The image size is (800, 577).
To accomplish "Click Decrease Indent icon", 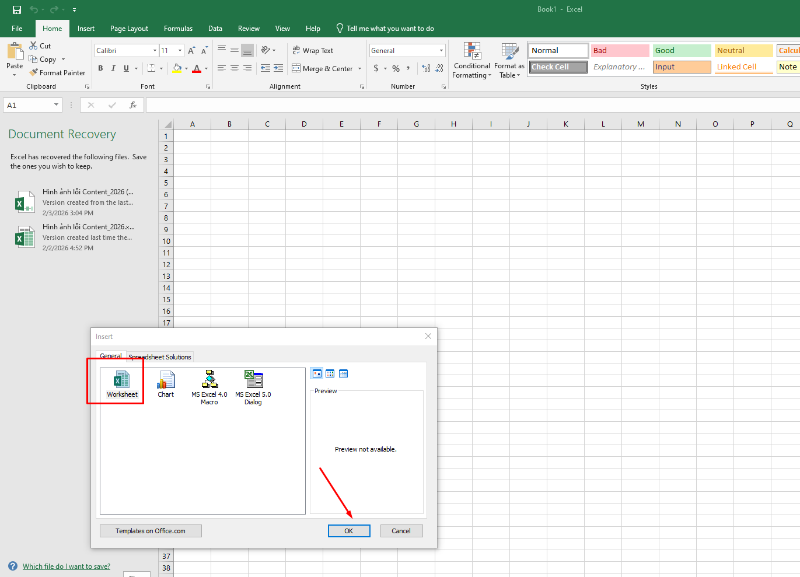I will coord(265,68).
